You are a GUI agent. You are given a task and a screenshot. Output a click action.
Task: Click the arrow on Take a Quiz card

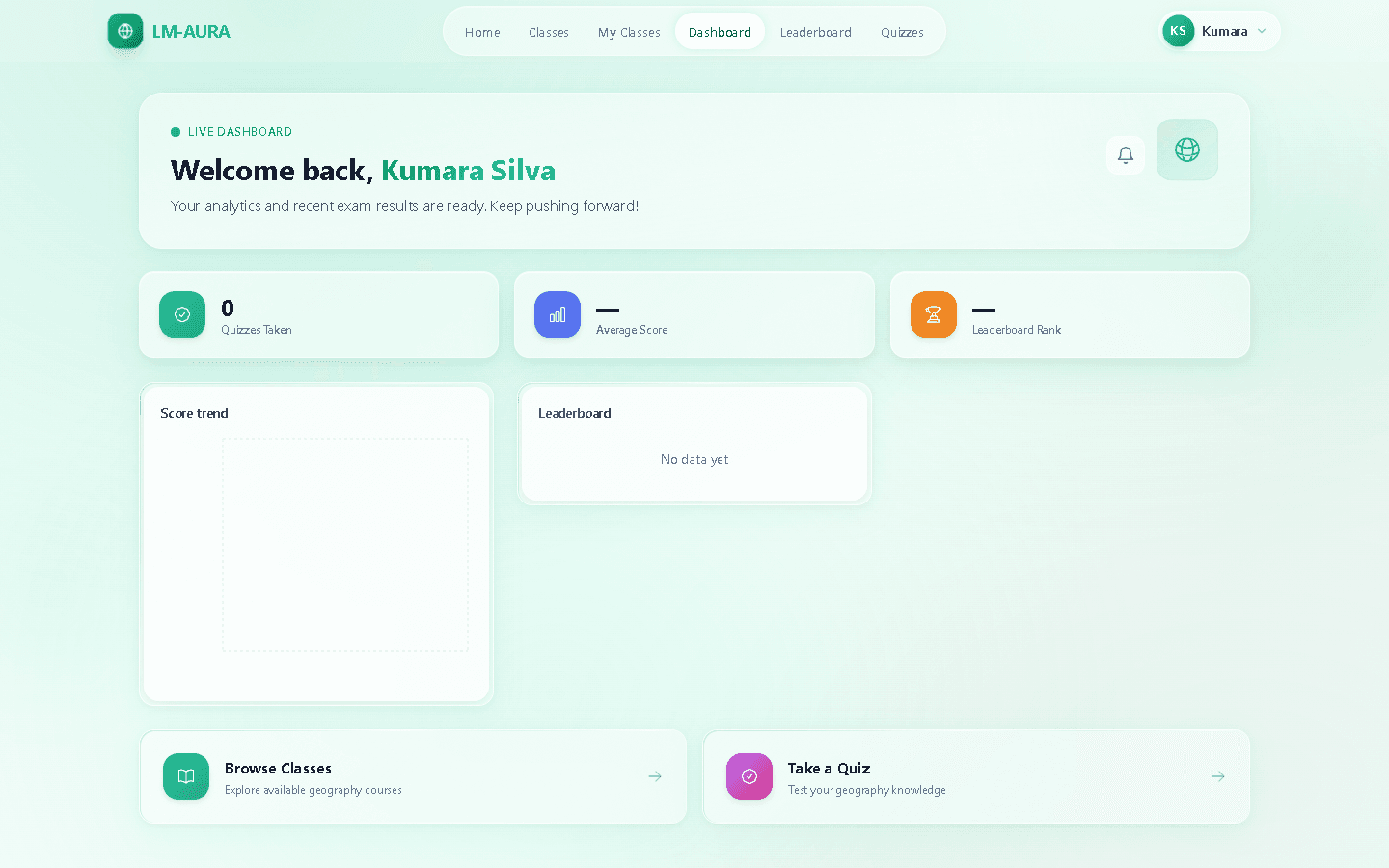1218,776
